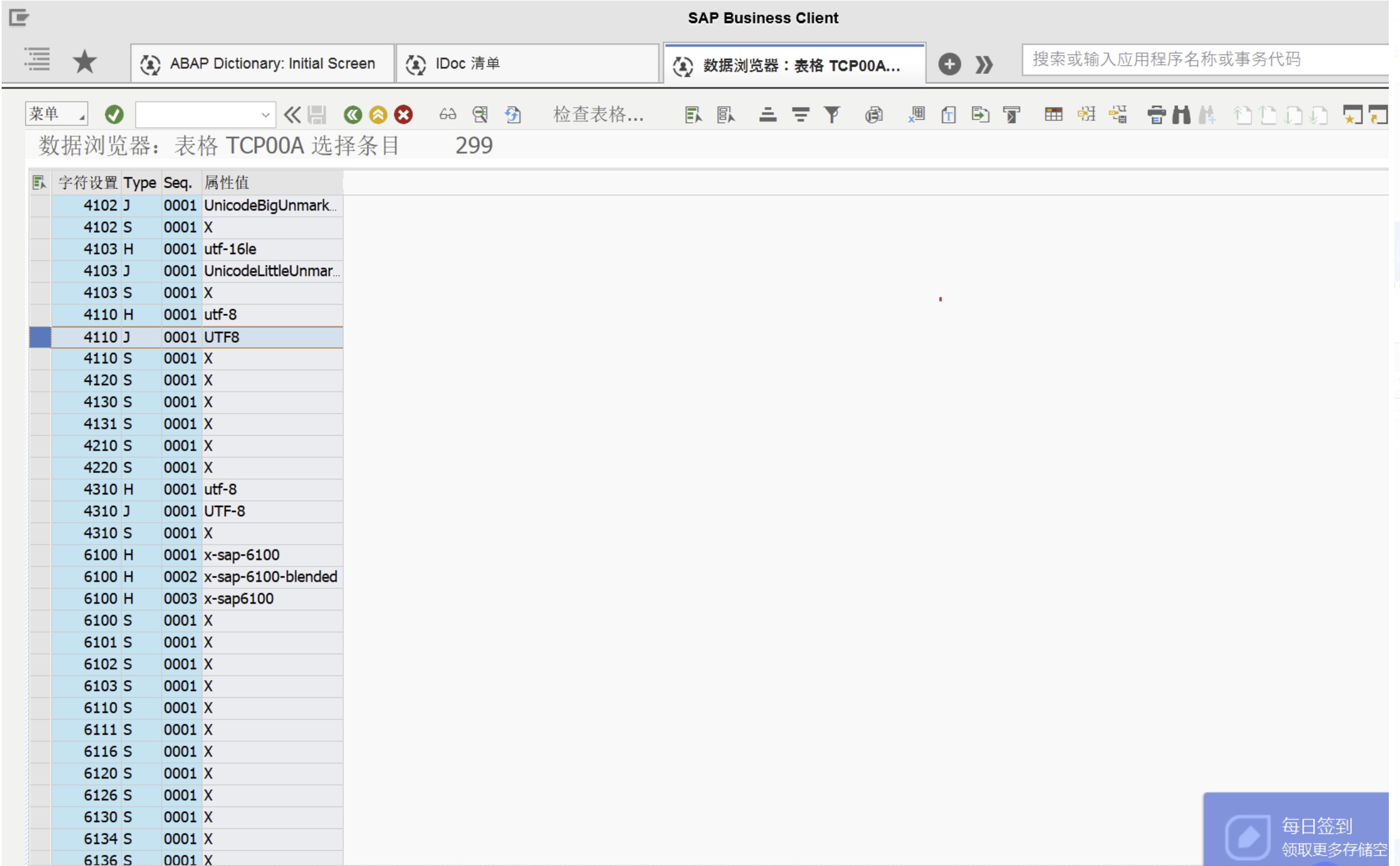Click the glasses Display icon
The image size is (1400, 866).
[x=448, y=114]
